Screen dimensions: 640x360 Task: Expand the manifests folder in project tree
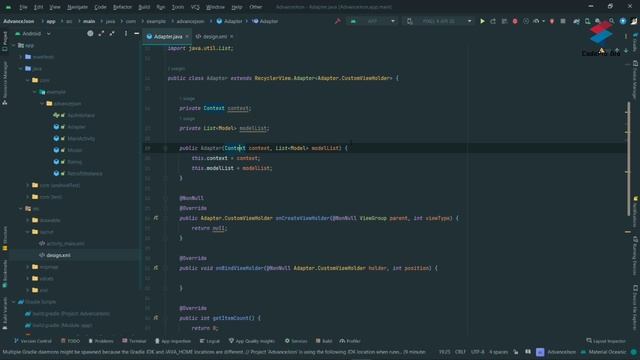21,57
